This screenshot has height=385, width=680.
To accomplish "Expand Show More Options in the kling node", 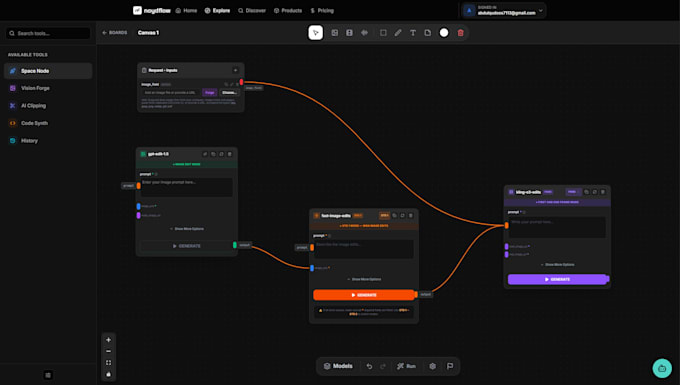I will (557, 264).
